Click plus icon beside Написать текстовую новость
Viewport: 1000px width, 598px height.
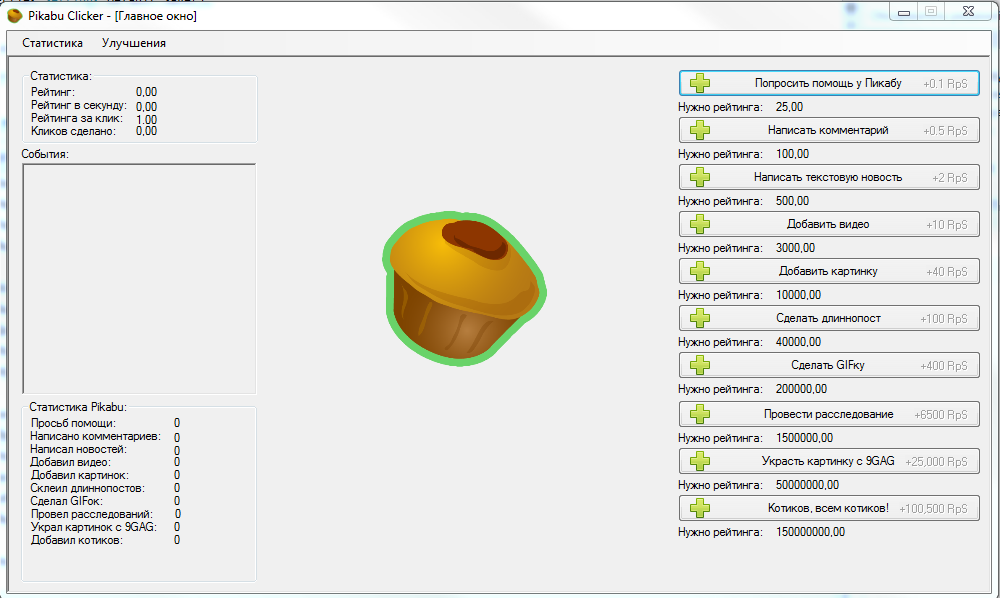[700, 177]
